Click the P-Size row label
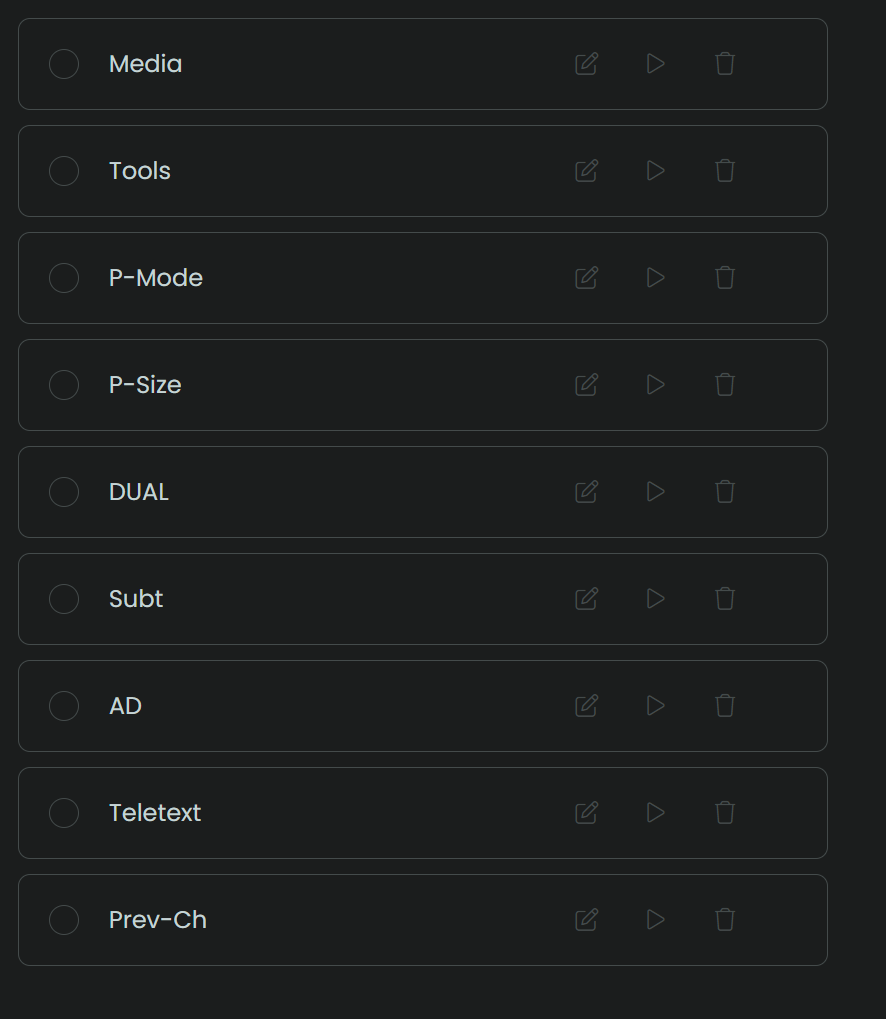 pyautogui.click(x=145, y=385)
